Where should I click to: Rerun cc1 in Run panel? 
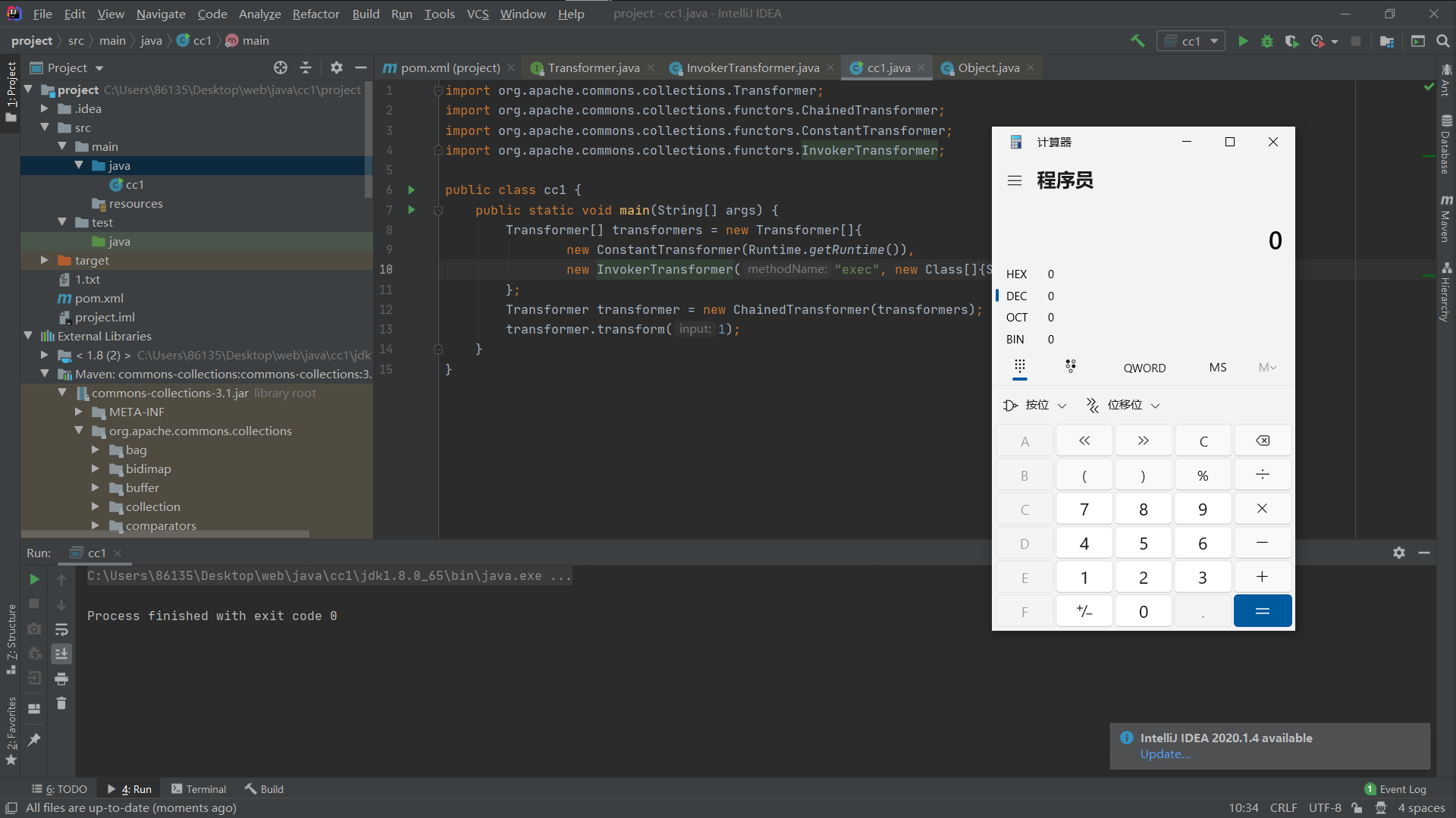(34, 579)
